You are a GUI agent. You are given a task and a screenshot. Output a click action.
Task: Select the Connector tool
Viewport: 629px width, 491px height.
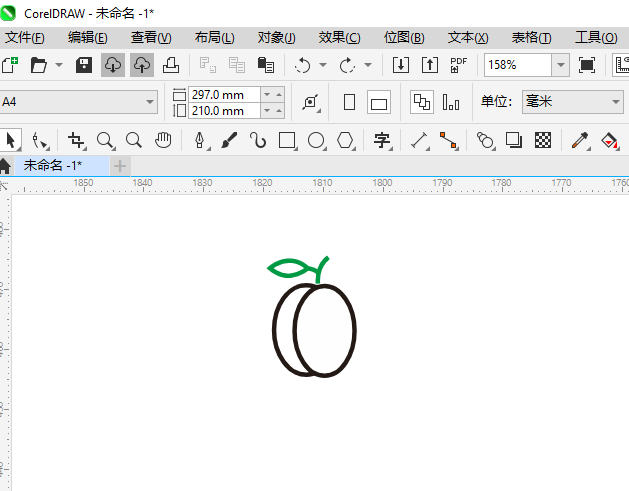[448, 140]
